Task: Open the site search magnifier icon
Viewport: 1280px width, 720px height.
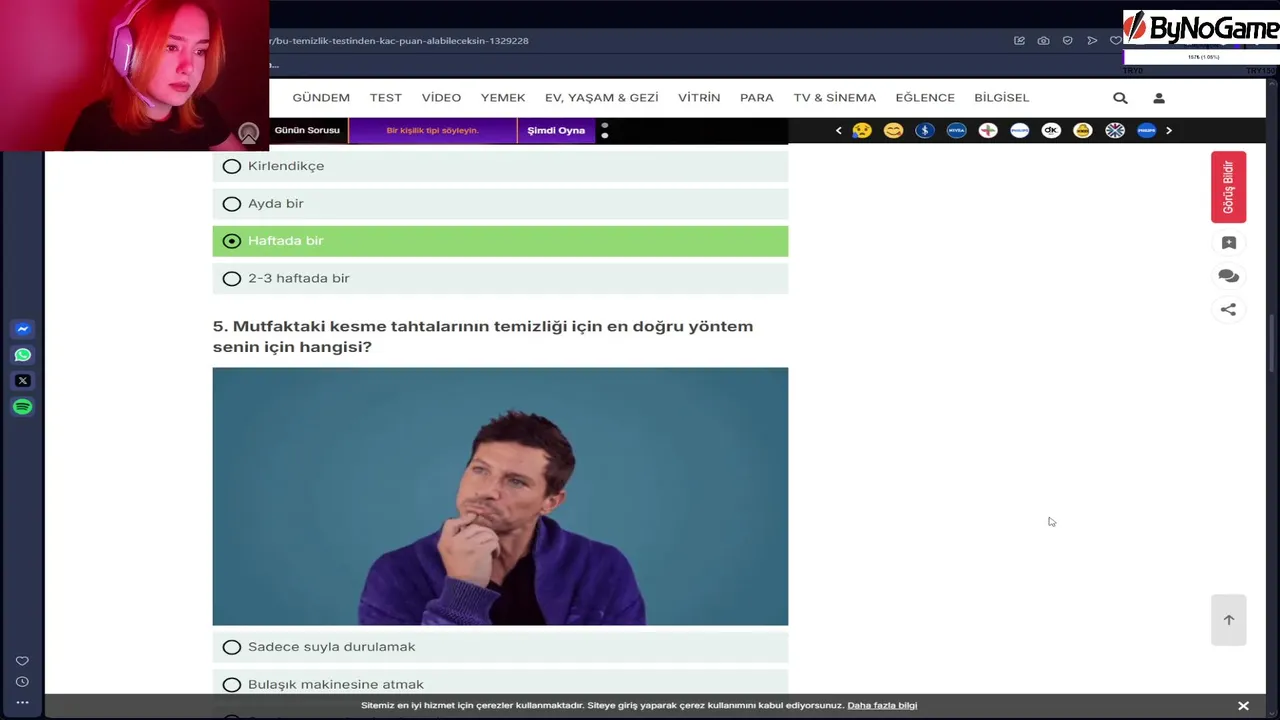Action: tap(1120, 98)
